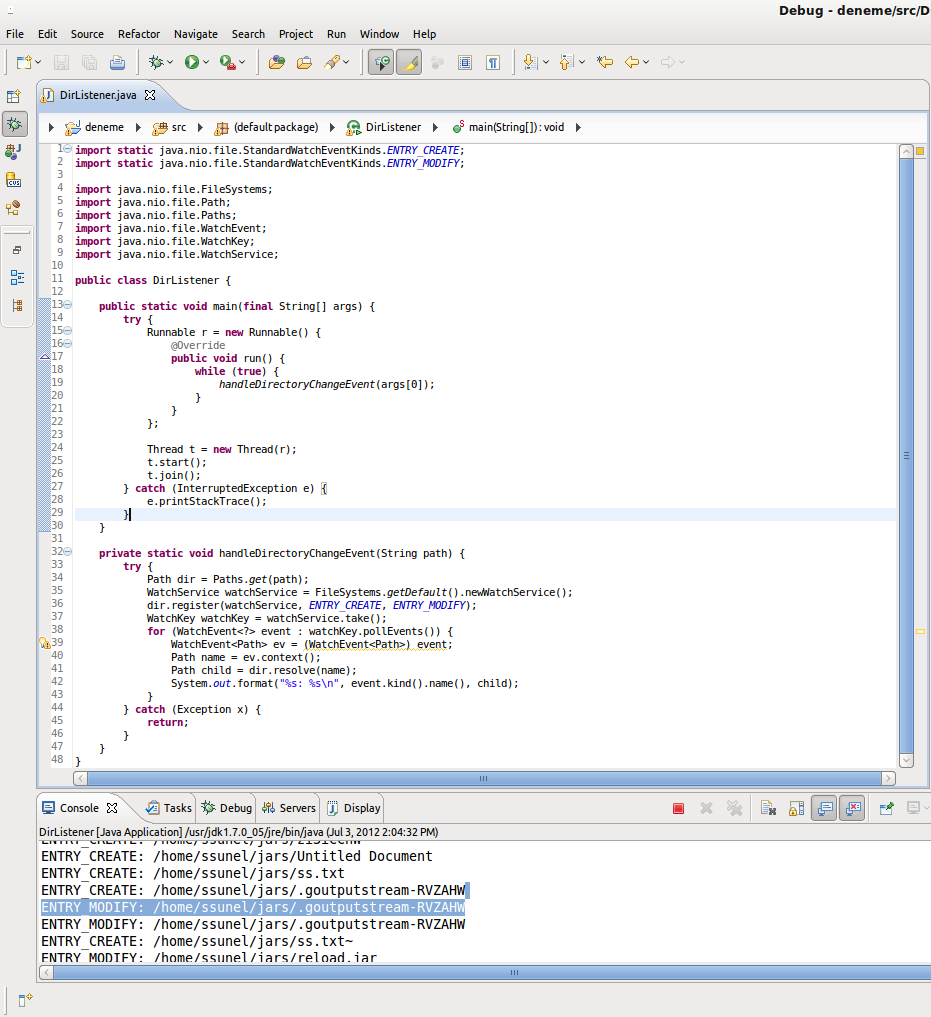The image size is (931, 1017).
Task: Open Perspective using top sidebar icon
Action: (x=14, y=97)
